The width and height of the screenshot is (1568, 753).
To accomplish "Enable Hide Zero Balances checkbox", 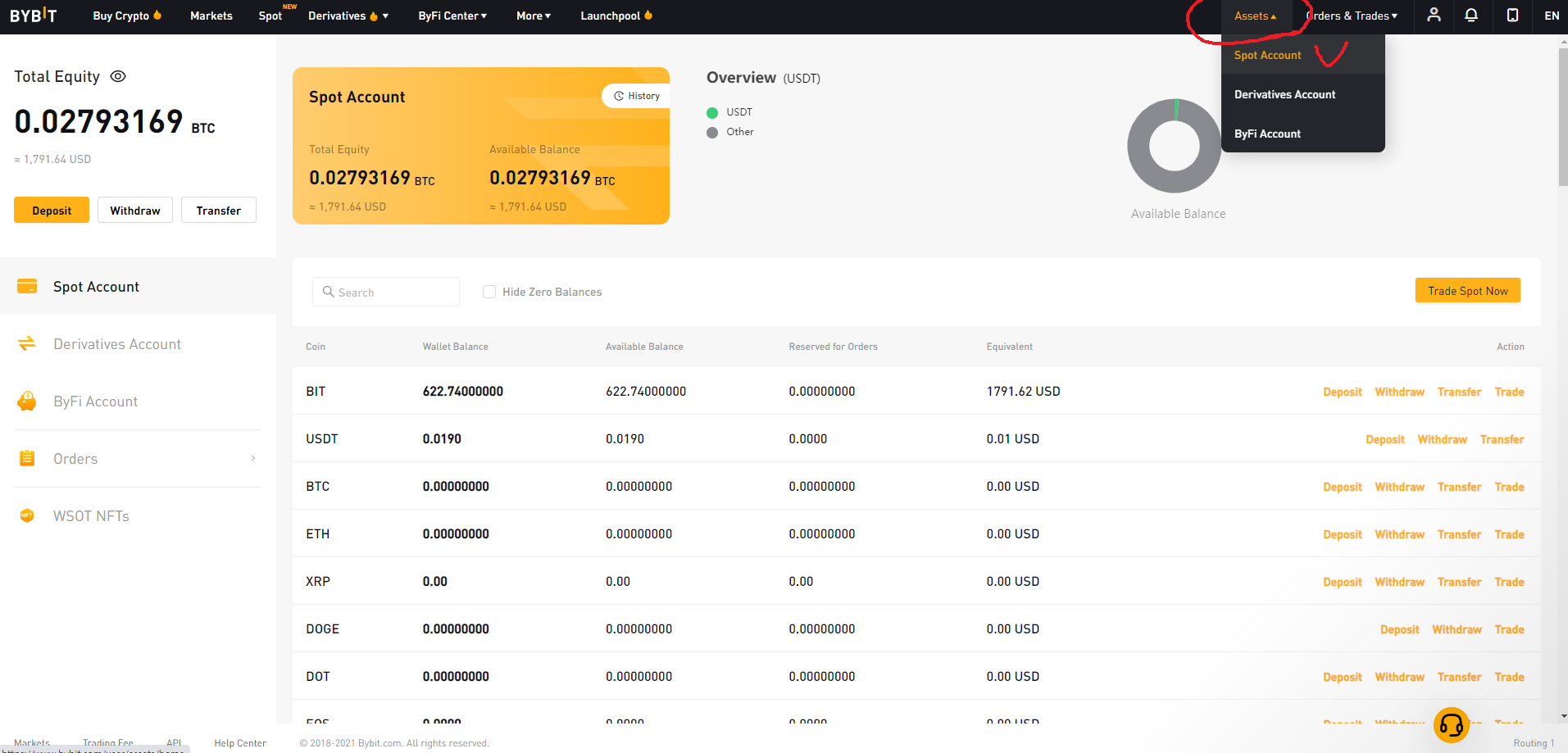I will click(x=489, y=292).
